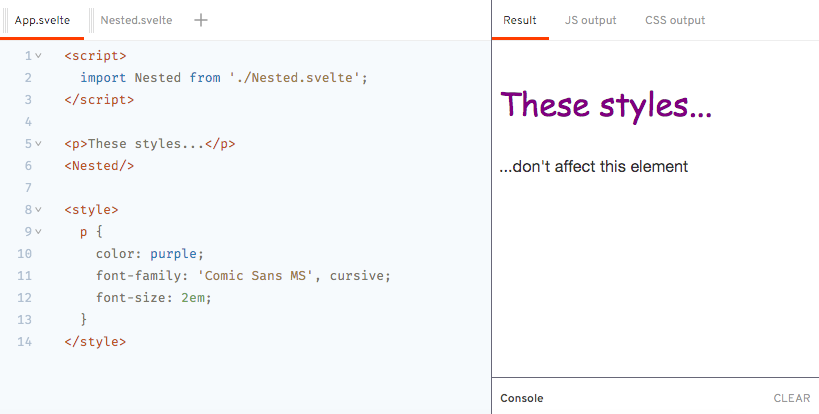The width and height of the screenshot is (819, 414).
Task: Click line number 14 in gutter
Action: [25, 342]
